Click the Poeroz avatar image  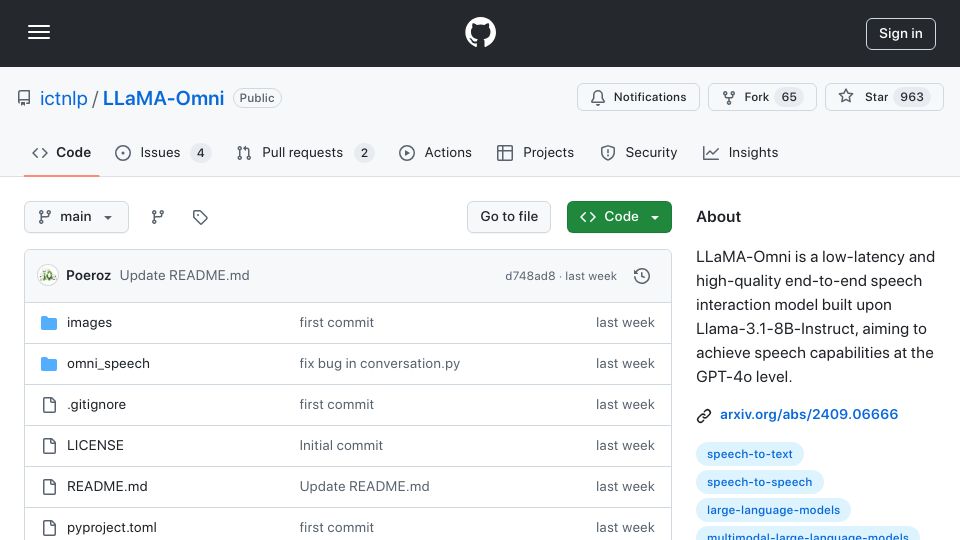pos(48,276)
